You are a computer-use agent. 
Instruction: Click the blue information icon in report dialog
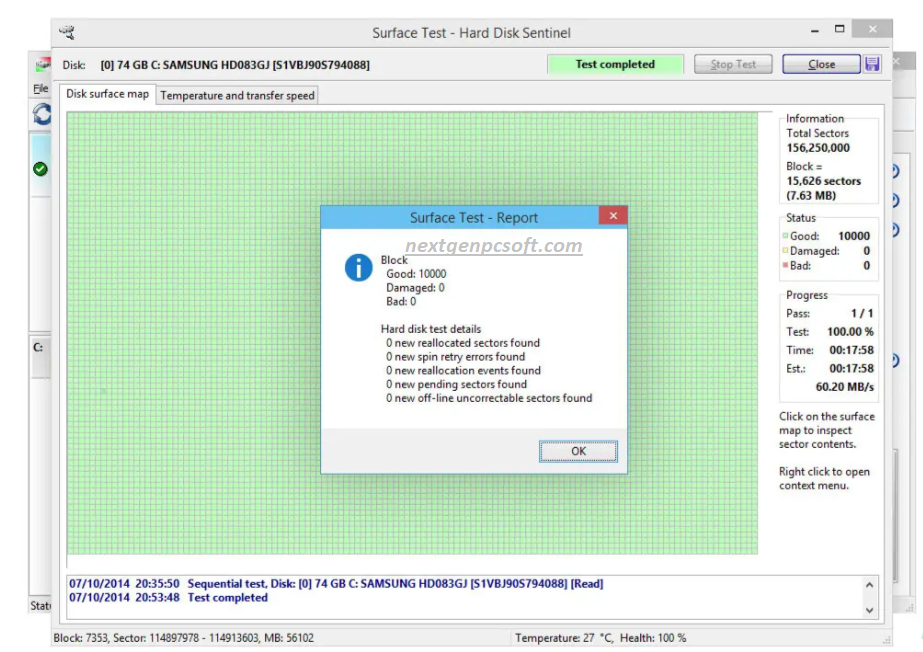(x=357, y=268)
